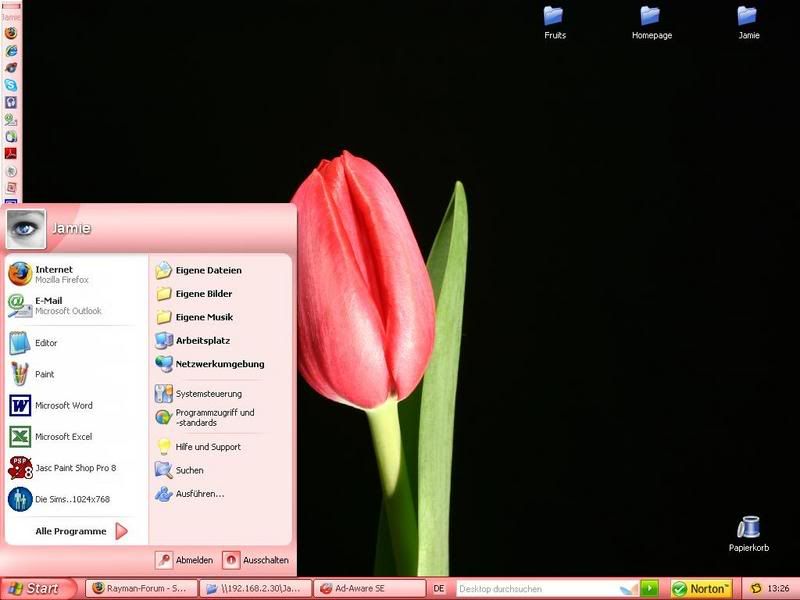Viewport: 800px width, 600px height.
Task: Open the Norton dropdown in the taskbar
Action: click(x=701, y=589)
